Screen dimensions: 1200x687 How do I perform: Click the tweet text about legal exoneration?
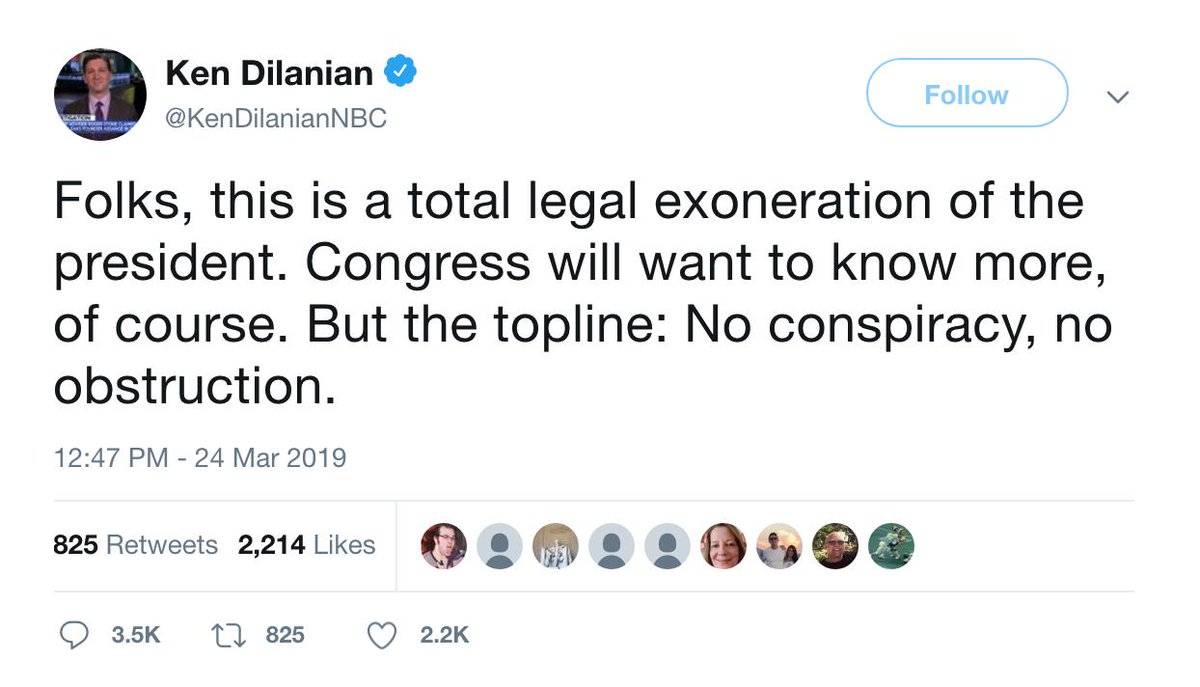tap(583, 294)
